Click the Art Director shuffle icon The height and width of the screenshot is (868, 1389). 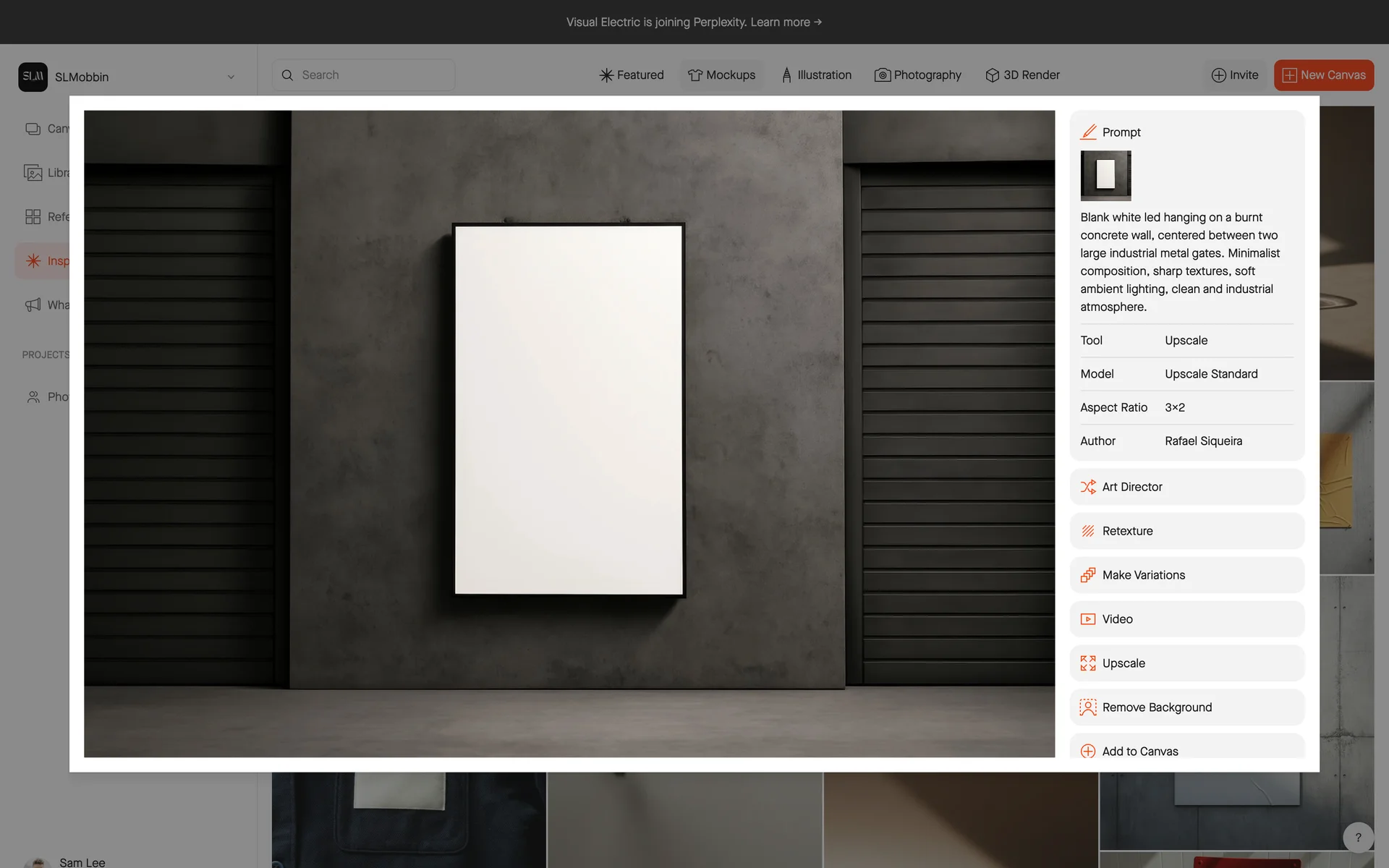point(1087,487)
